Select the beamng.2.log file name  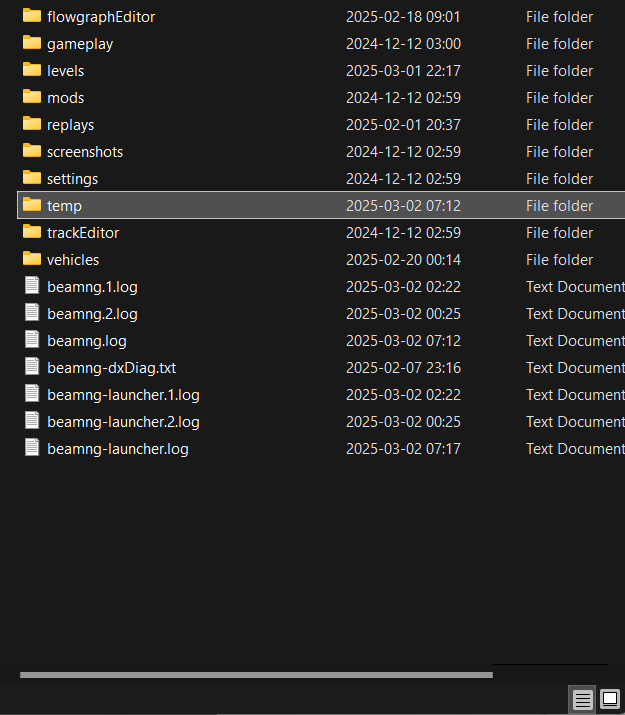click(93, 314)
